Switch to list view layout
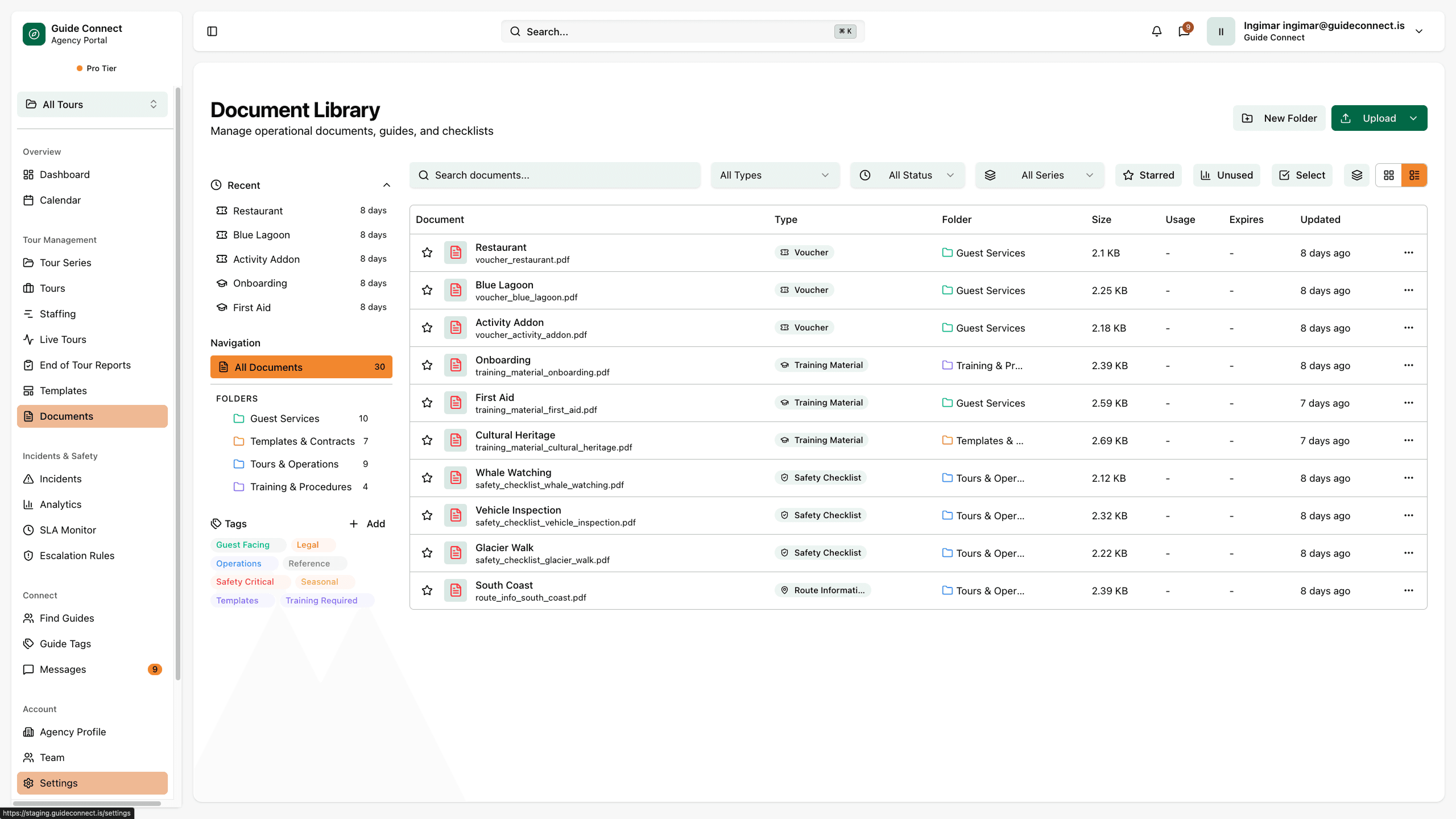Screen dimensions: 1456x819 1414,175
